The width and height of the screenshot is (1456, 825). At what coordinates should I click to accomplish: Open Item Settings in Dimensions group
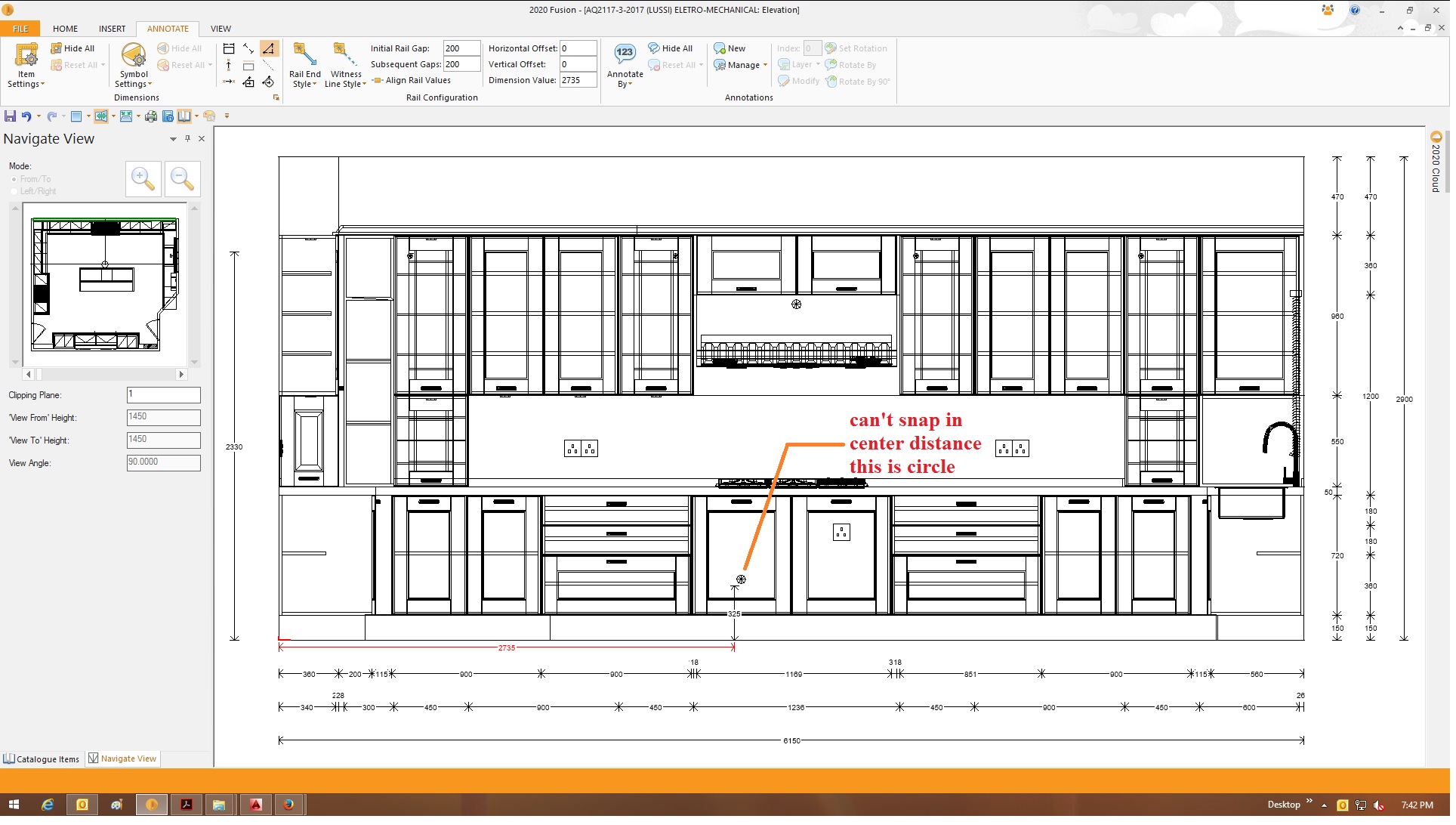click(26, 66)
